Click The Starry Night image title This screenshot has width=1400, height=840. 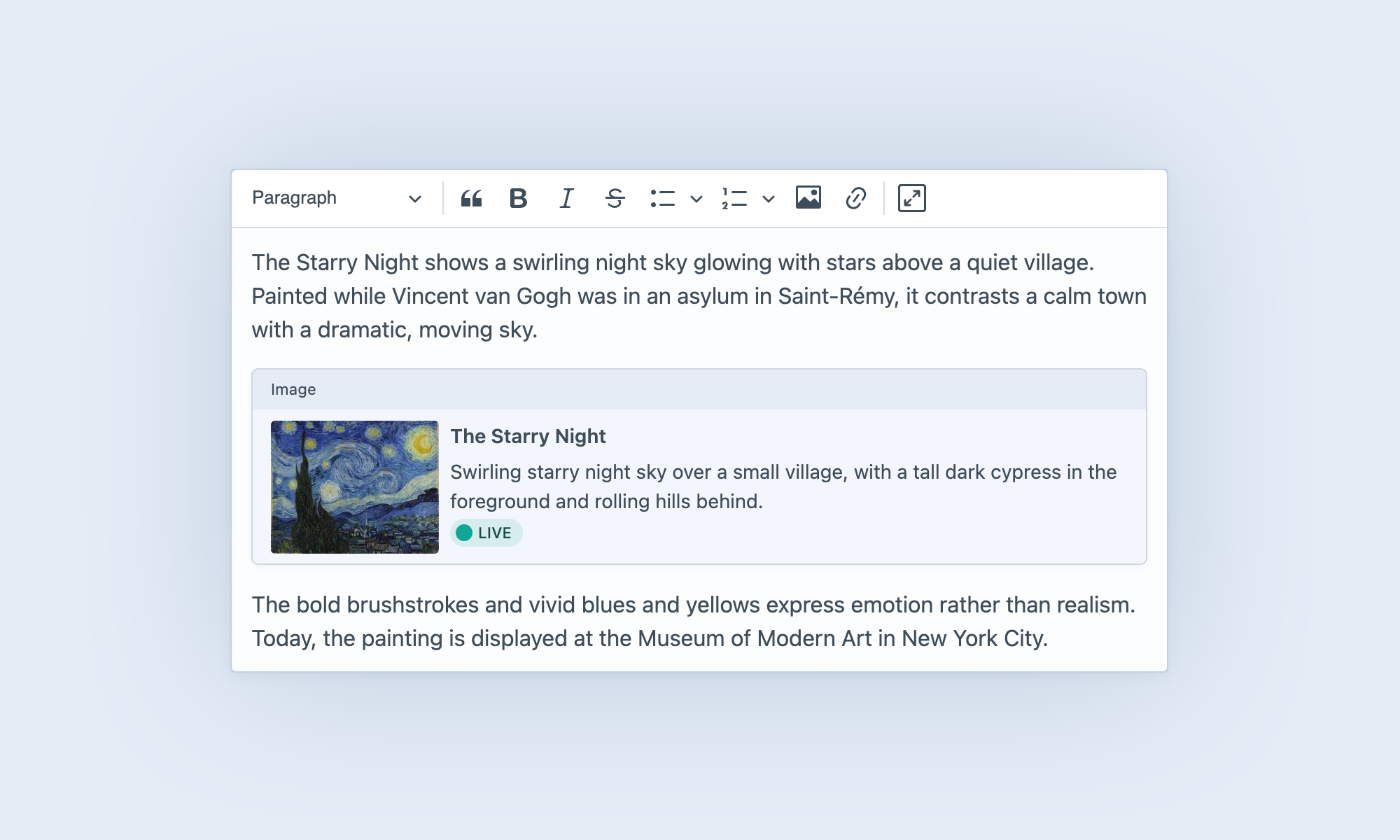pyautogui.click(x=528, y=436)
